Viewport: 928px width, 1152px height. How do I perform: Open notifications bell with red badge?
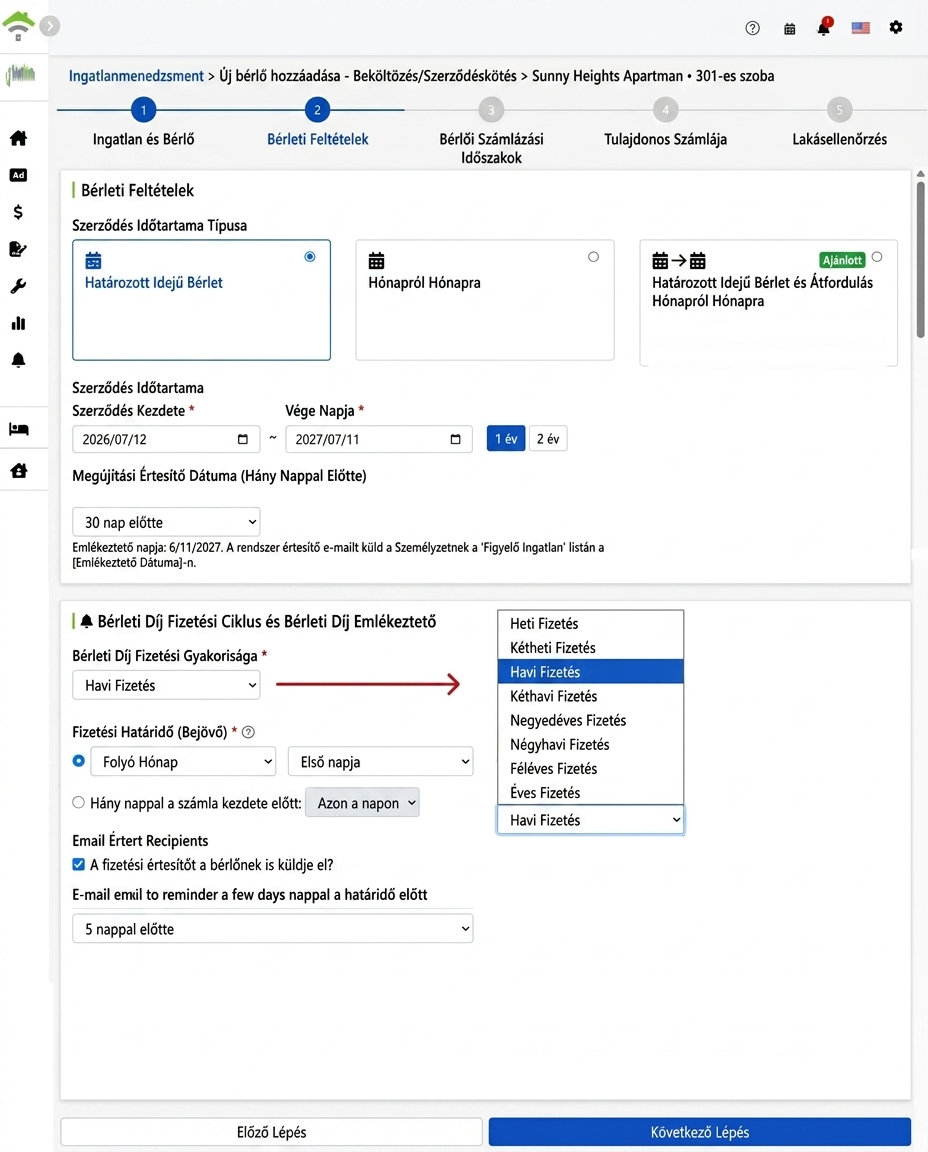824,27
